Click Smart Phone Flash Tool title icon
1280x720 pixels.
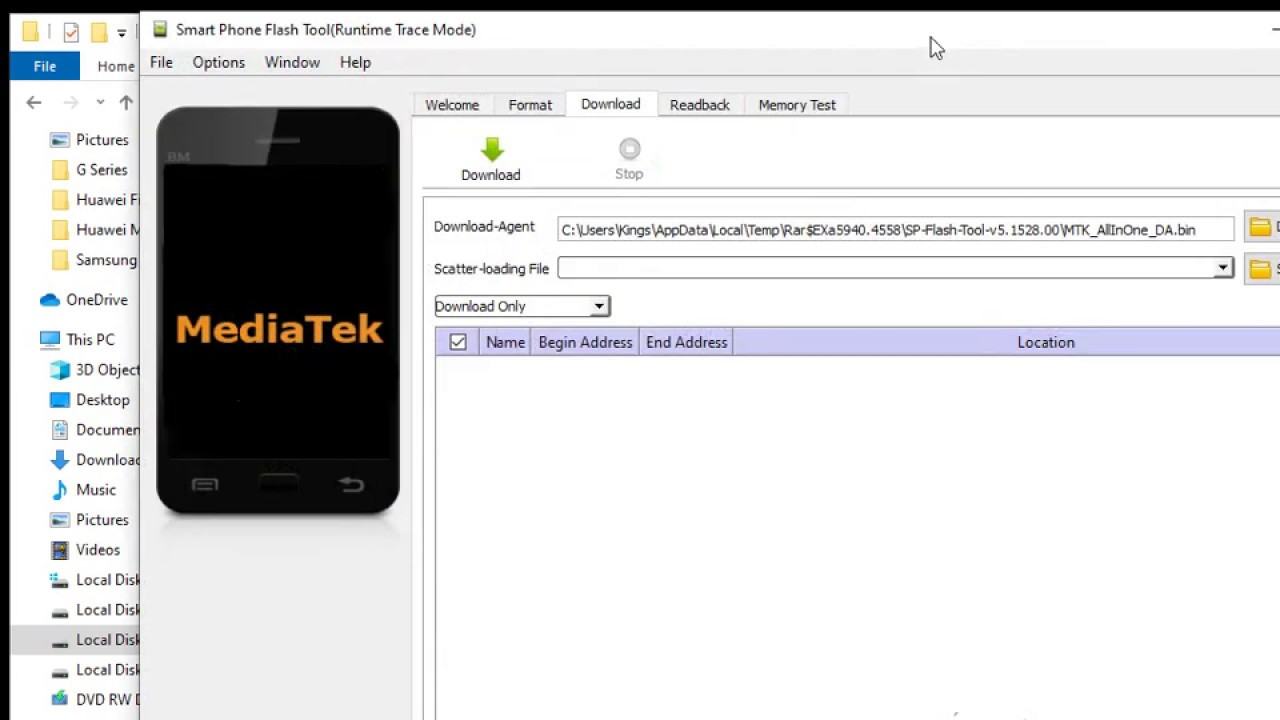tap(160, 29)
